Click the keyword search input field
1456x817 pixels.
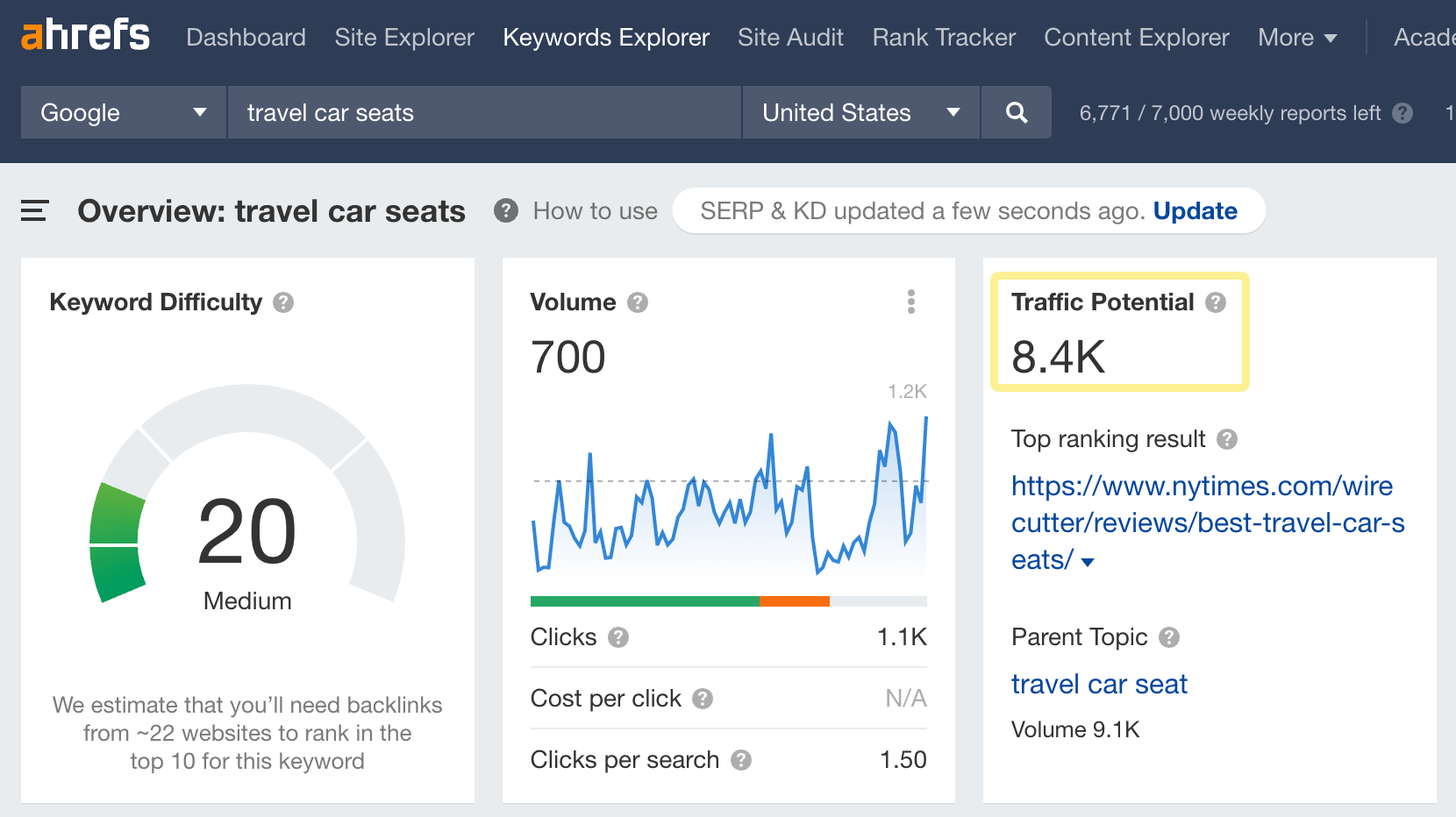[x=484, y=112]
